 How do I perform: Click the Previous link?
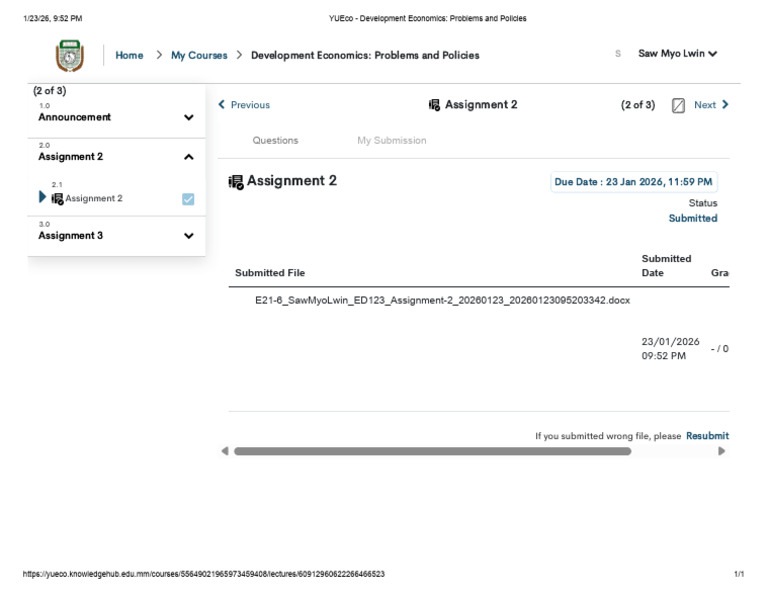(x=250, y=105)
